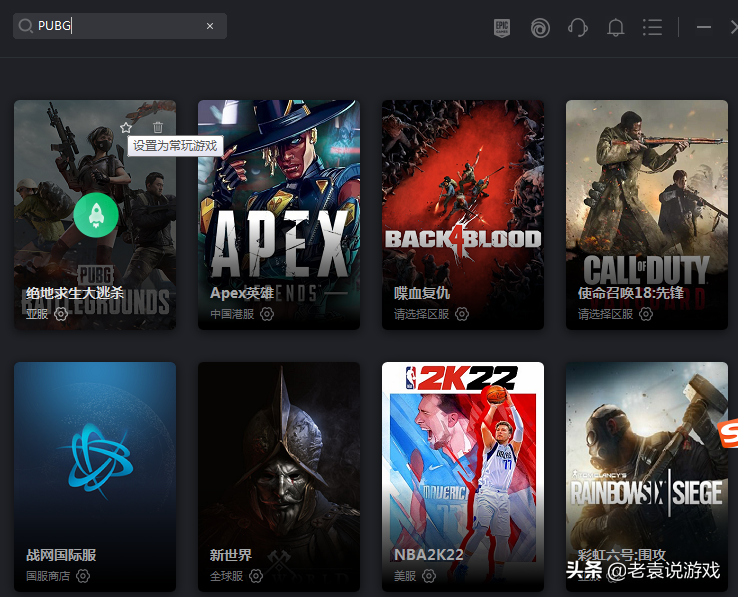Select the Call of Duty Vanguard card
Image resolution: width=738 pixels, height=597 pixels.
(x=647, y=215)
